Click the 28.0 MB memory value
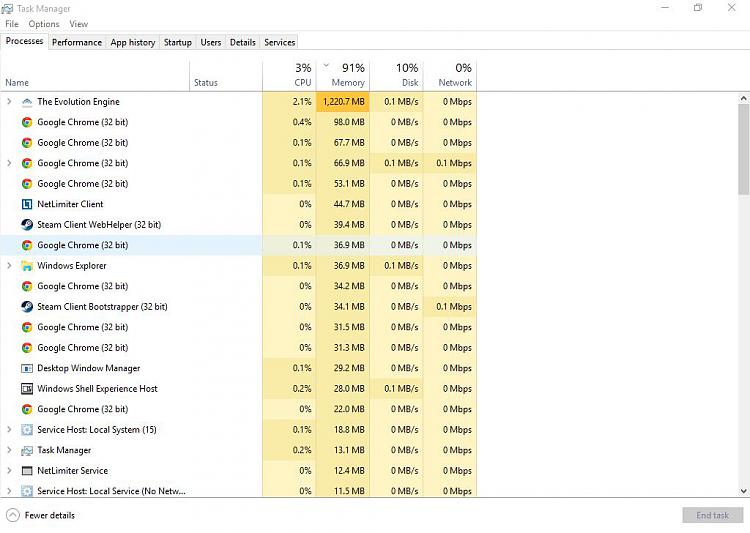This screenshot has height=533, width=750. (x=349, y=389)
